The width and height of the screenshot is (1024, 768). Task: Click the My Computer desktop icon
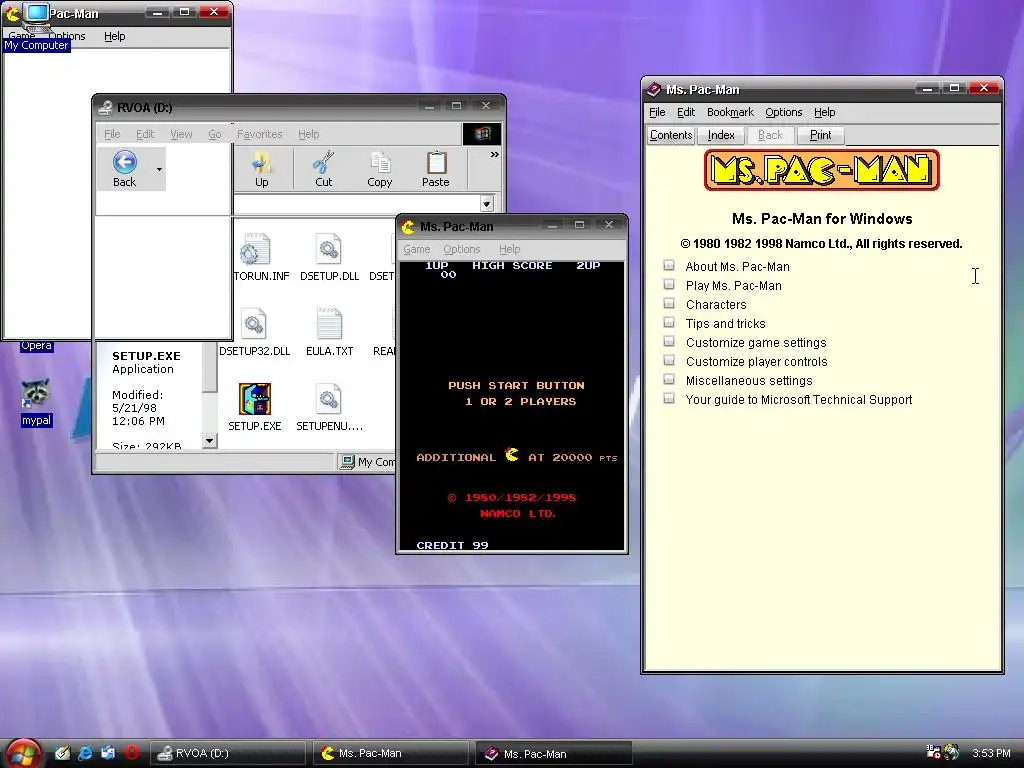pos(37,20)
